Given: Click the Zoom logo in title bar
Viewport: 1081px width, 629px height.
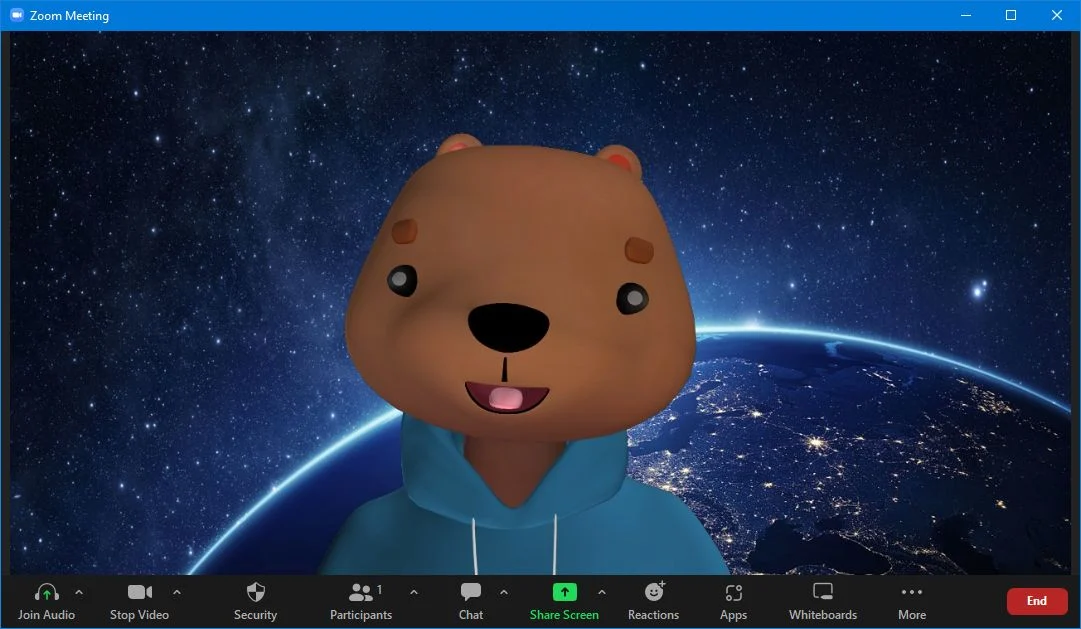Looking at the screenshot, I should click(x=16, y=15).
